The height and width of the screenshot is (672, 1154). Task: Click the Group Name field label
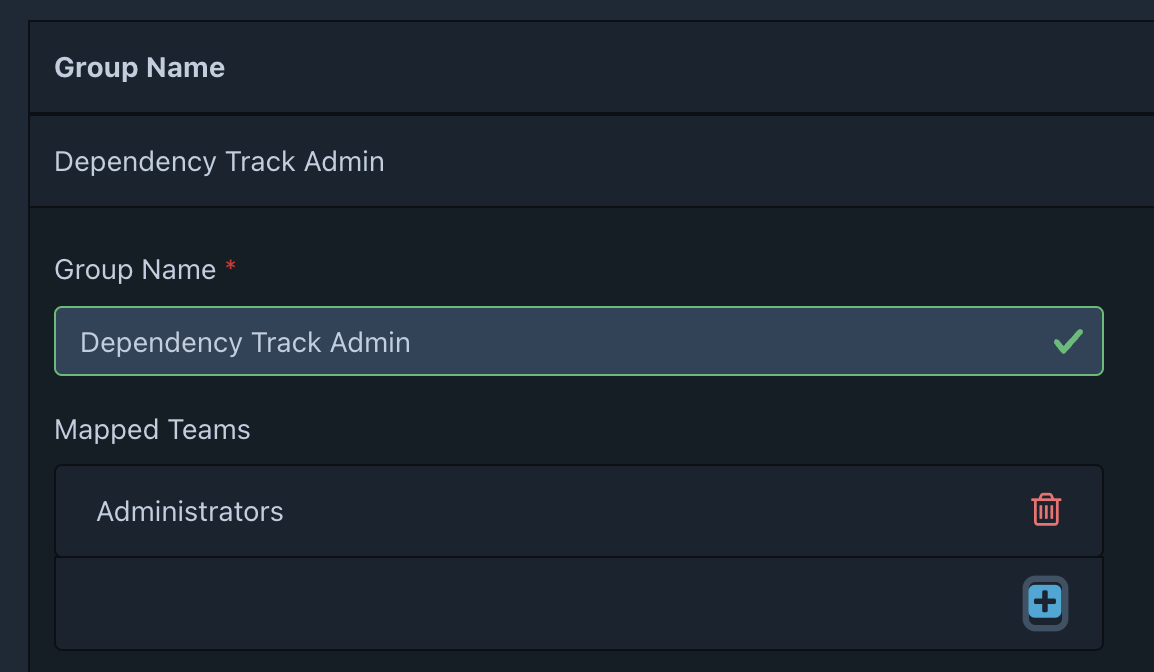tap(135, 270)
